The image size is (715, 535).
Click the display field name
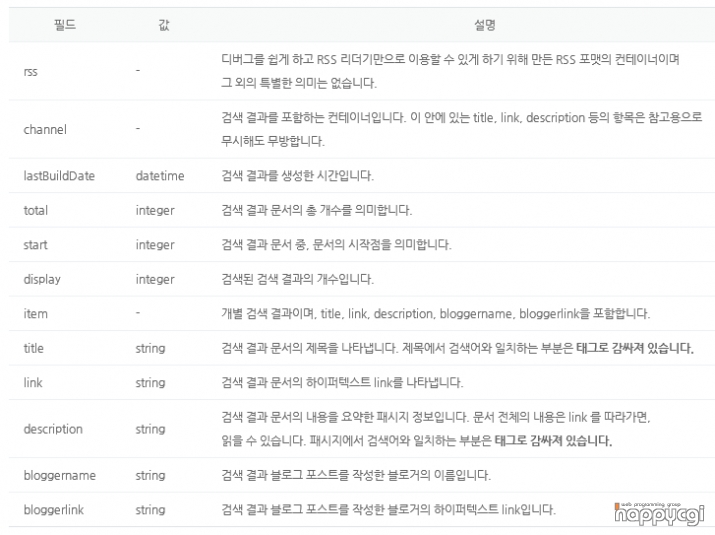(42, 279)
